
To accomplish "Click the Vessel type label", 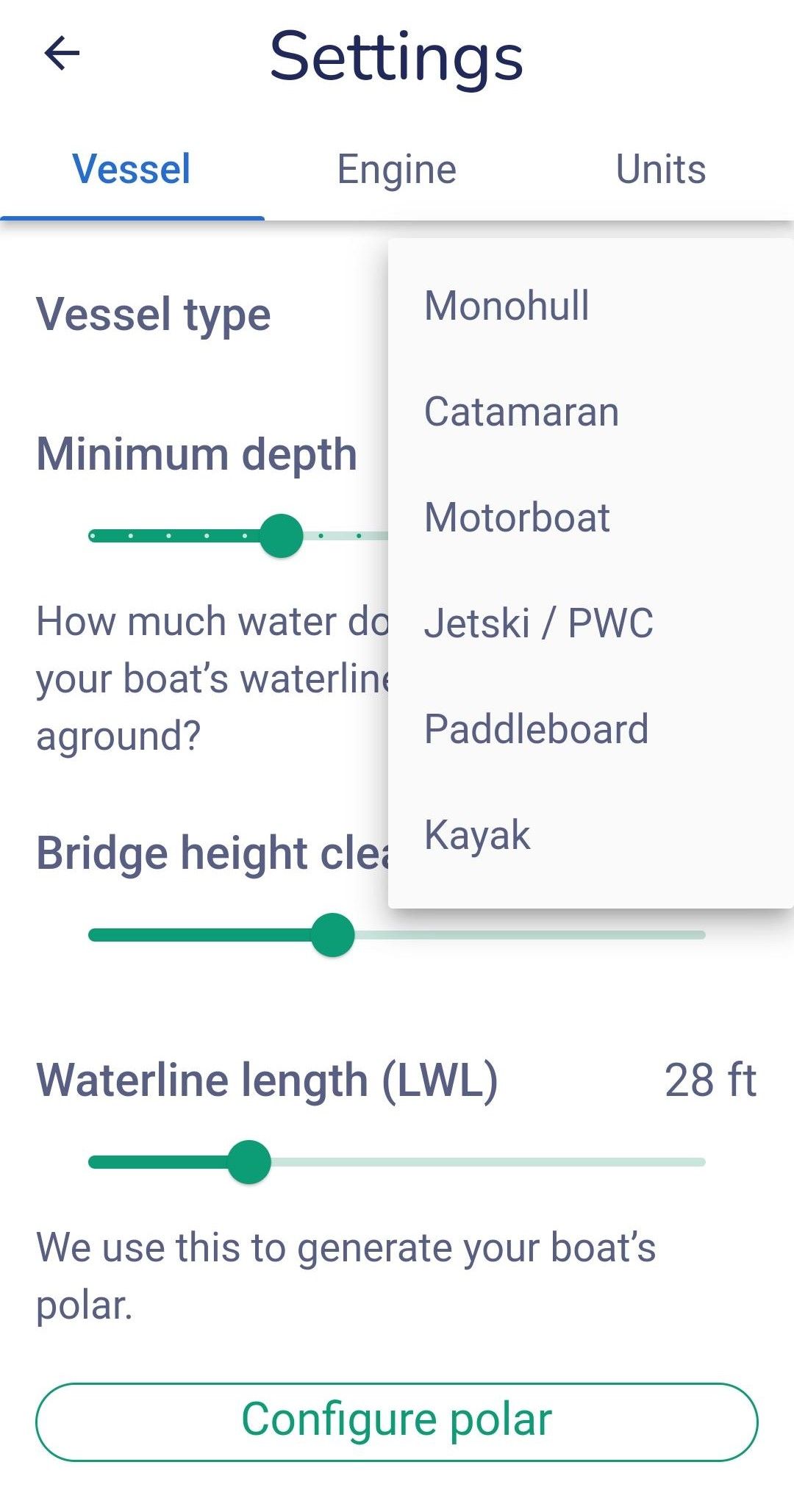I will [154, 315].
